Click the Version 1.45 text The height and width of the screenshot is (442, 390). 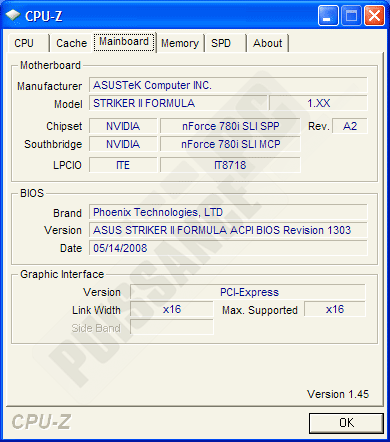click(338, 394)
